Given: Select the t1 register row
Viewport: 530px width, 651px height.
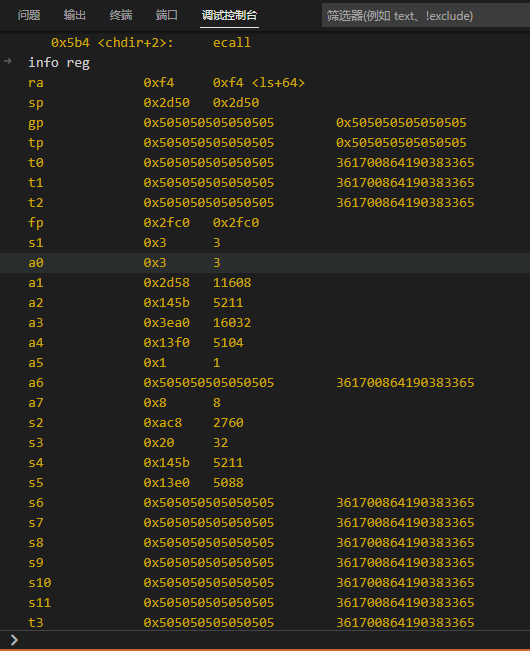Looking at the screenshot, I should tap(265, 183).
